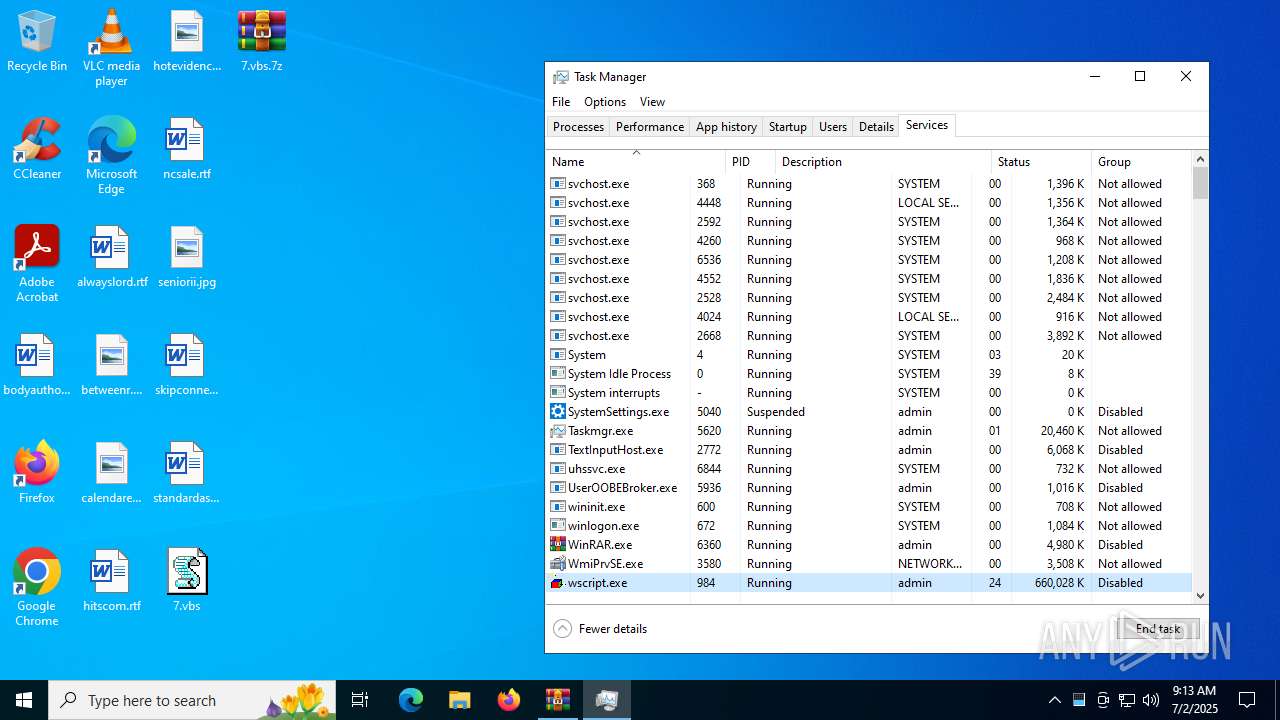1280x720 pixels.
Task: Launch VLC media player shortcut
Action: point(111,48)
